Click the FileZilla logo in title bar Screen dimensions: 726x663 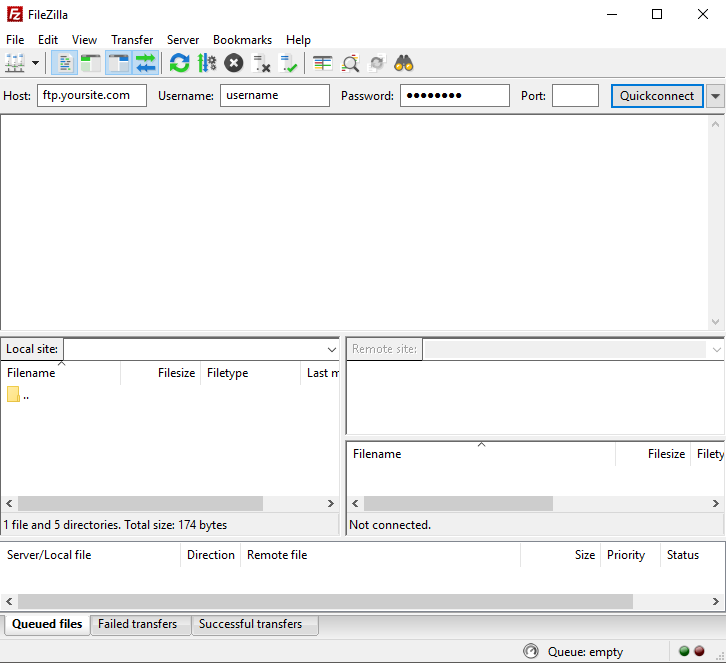(14, 14)
